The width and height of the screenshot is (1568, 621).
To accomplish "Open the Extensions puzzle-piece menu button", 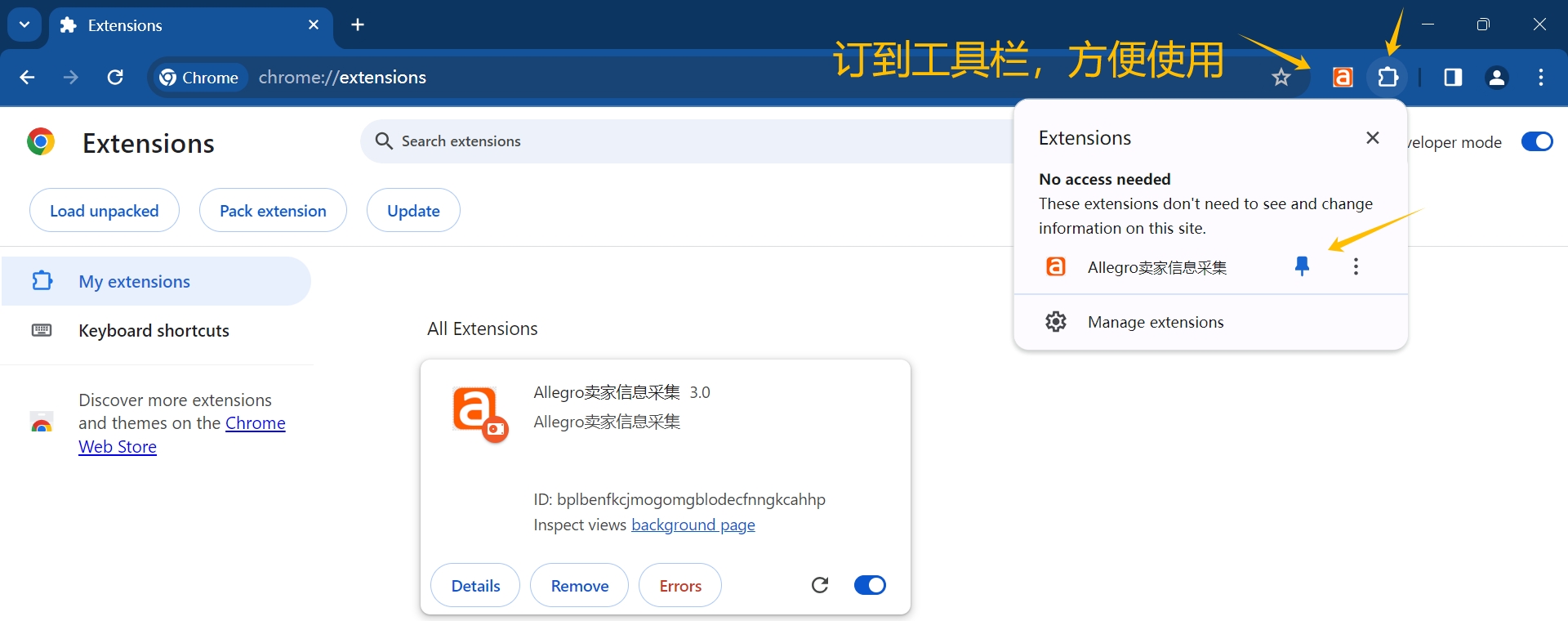I will [1388, 78].
